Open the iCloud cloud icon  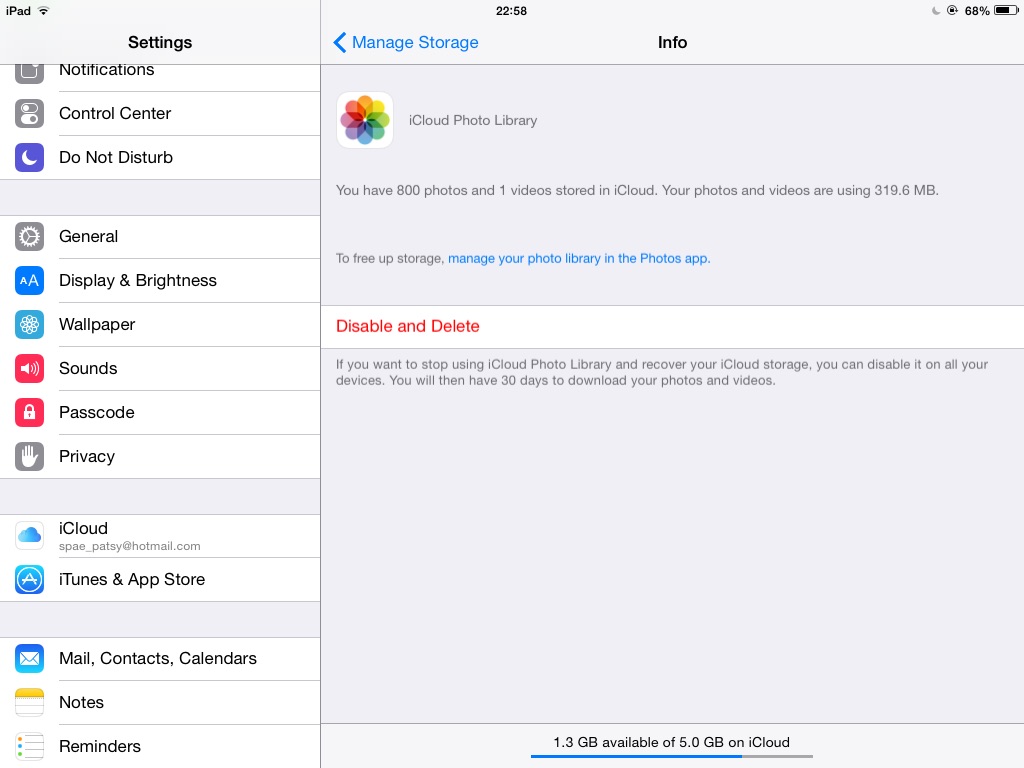pos(29,536)
